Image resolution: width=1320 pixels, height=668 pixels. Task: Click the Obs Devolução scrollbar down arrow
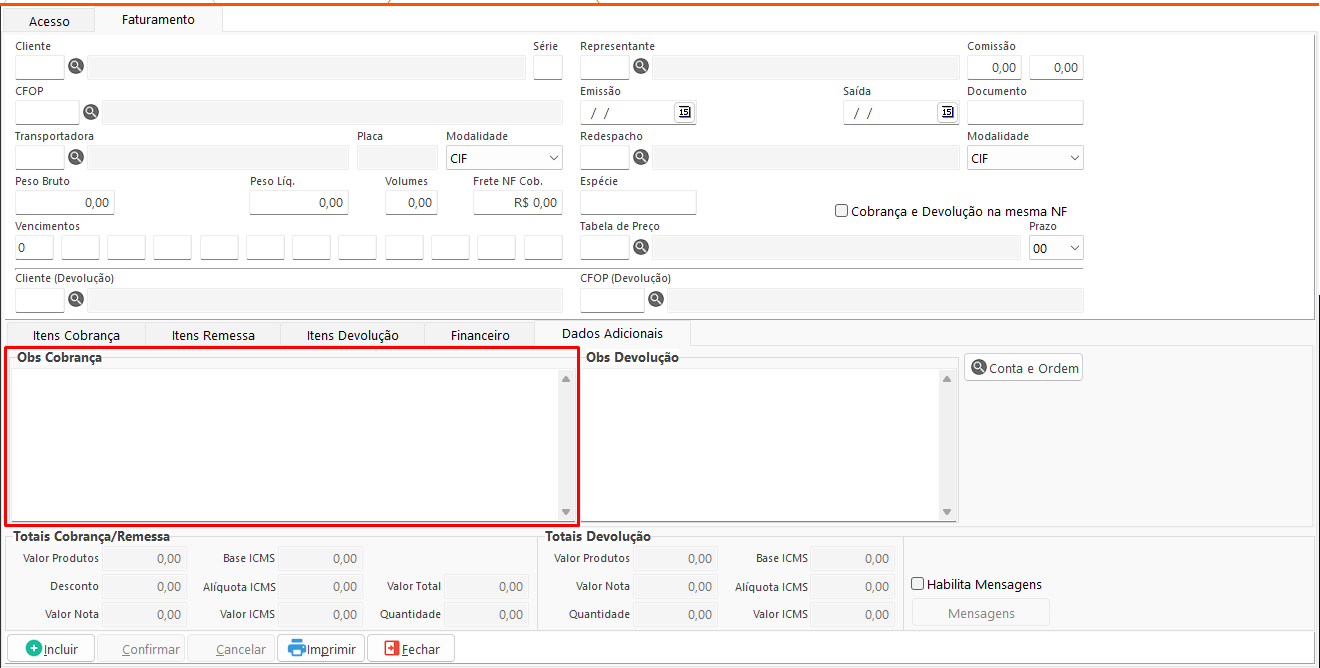948,512
